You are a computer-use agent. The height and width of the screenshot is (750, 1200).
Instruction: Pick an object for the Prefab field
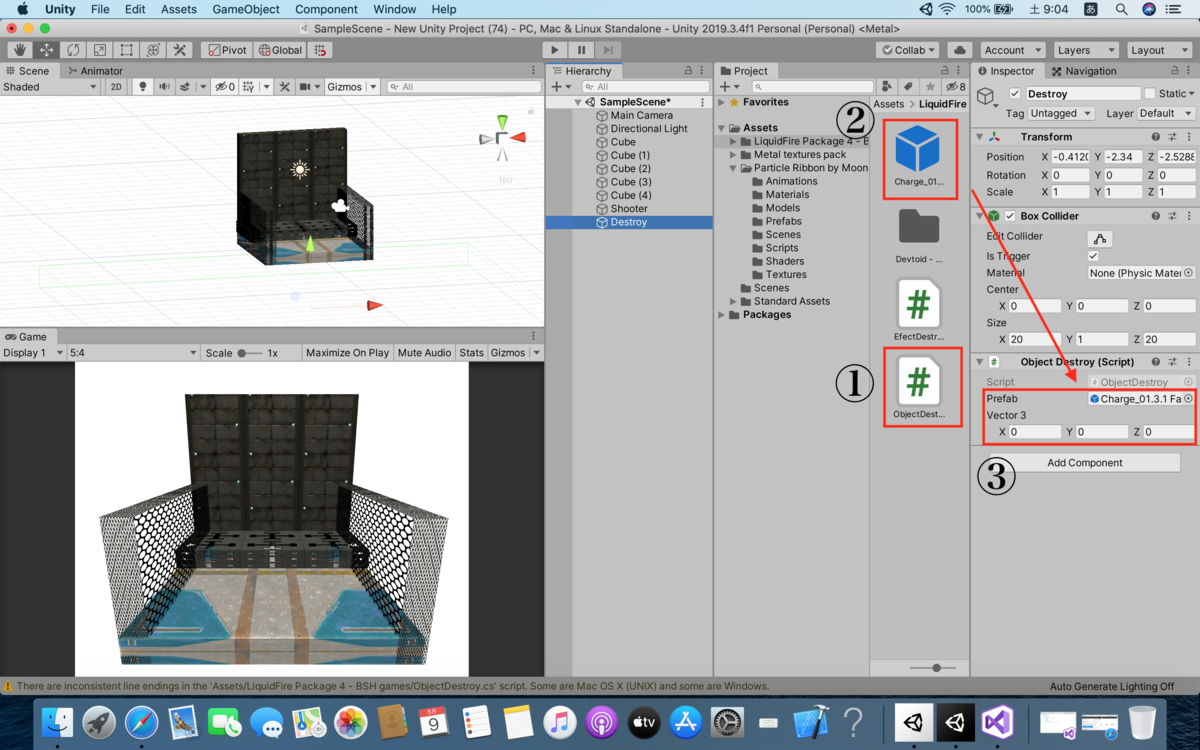coord(1188,399)
